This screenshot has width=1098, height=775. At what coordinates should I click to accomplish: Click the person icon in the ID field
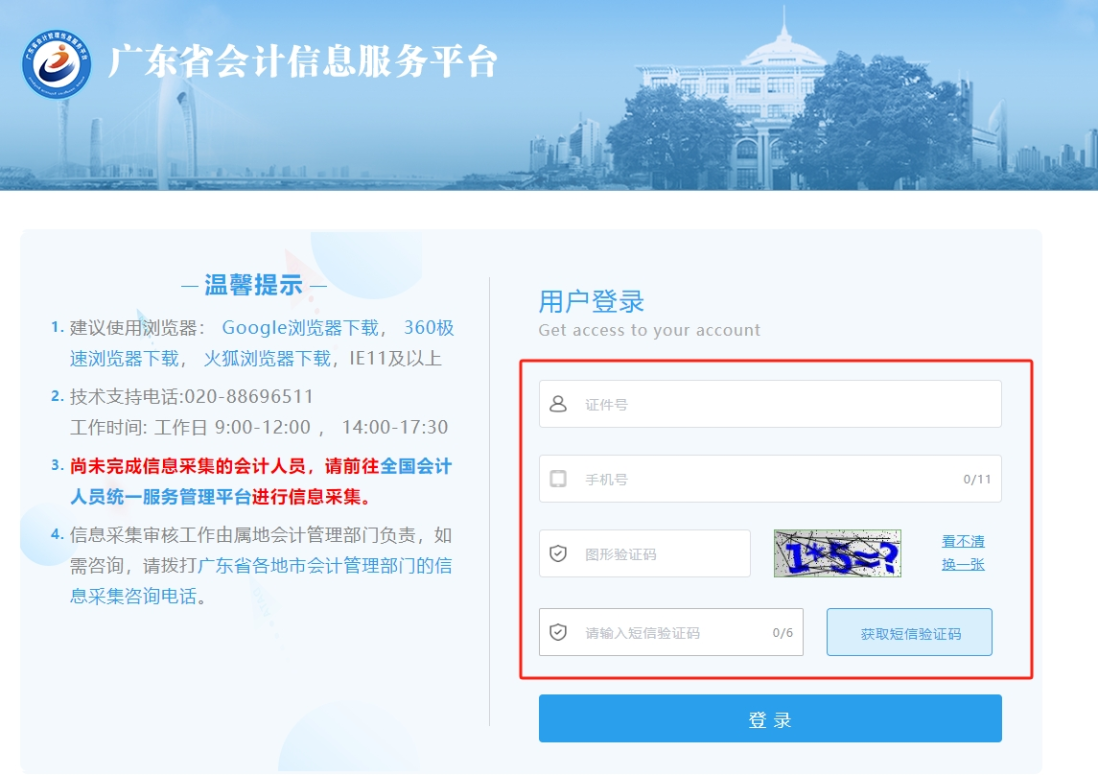point(558,404)
